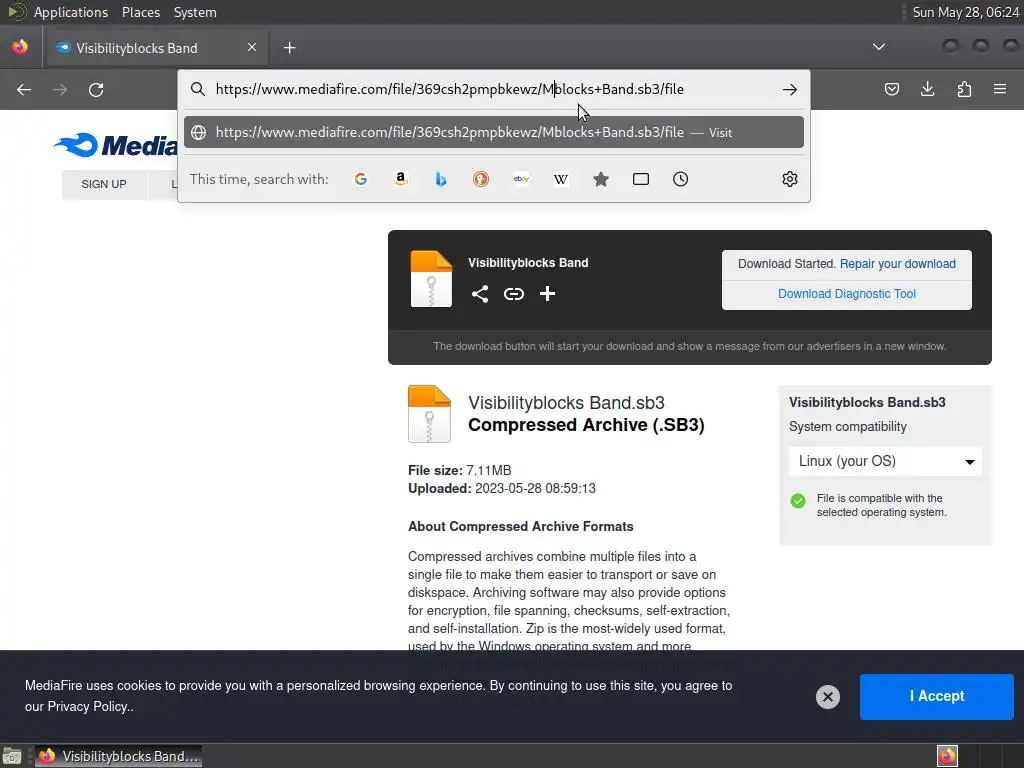Image resolution: width=1024 pixels, height=768 pixels.
Task: Search with eBay this time
Action: [x=521, y=179]
